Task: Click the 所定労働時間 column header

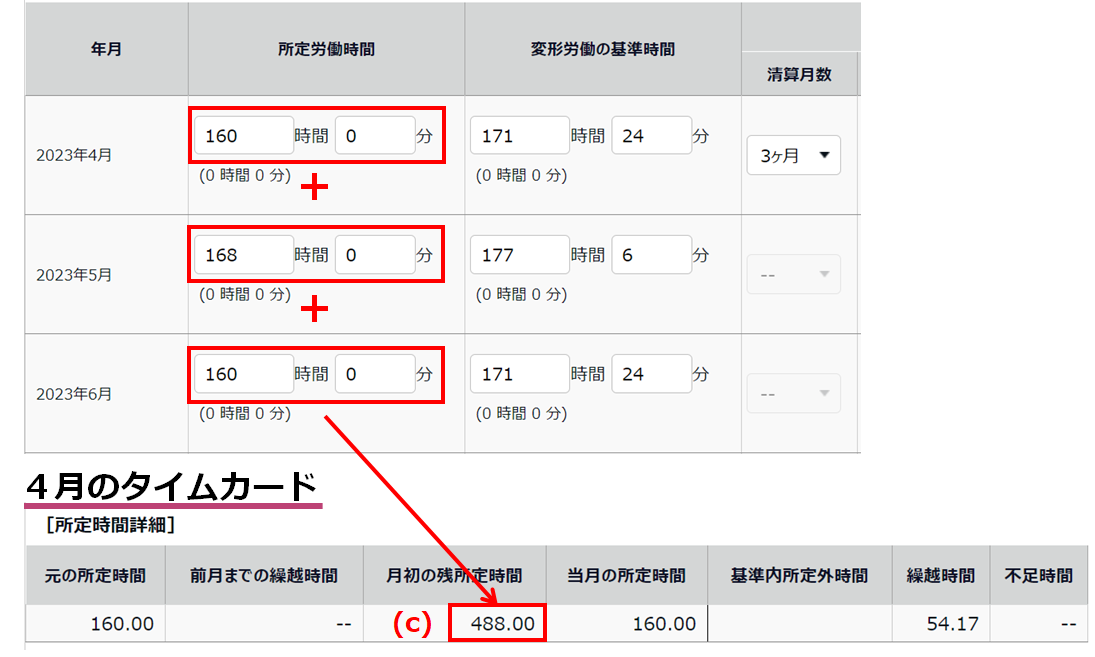Action: [x=326, y=49]
